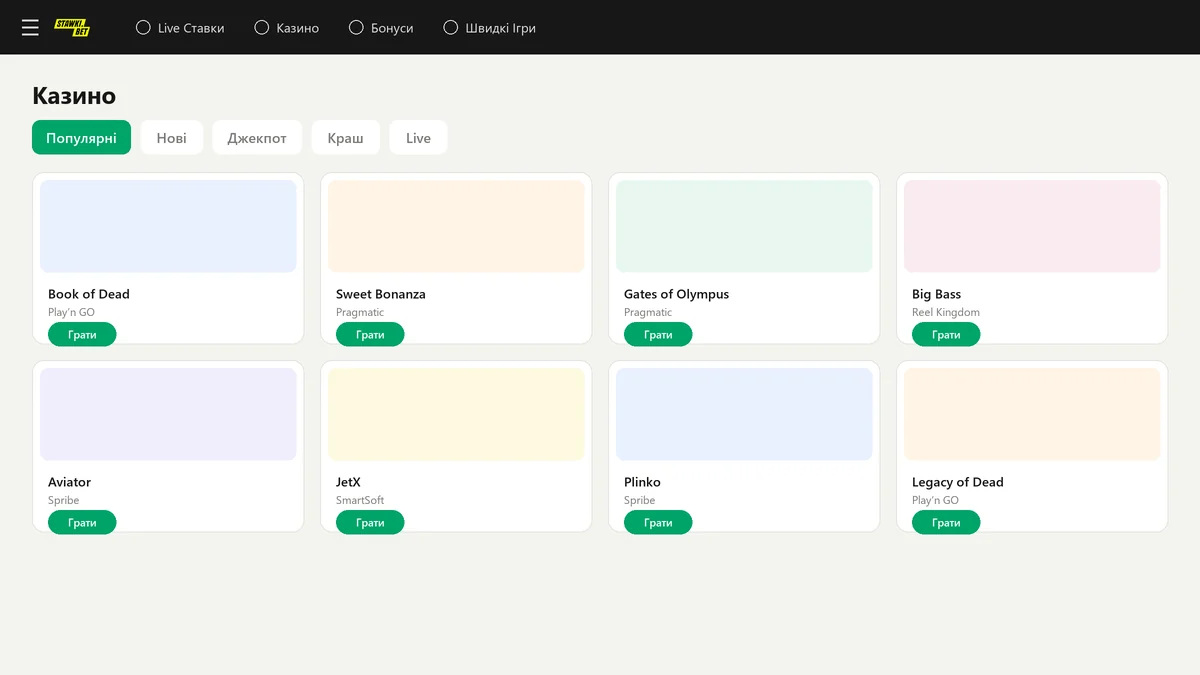Click Play'n GO label under Book of Dead
The image size is (1200, 675).
pos(71,312)
